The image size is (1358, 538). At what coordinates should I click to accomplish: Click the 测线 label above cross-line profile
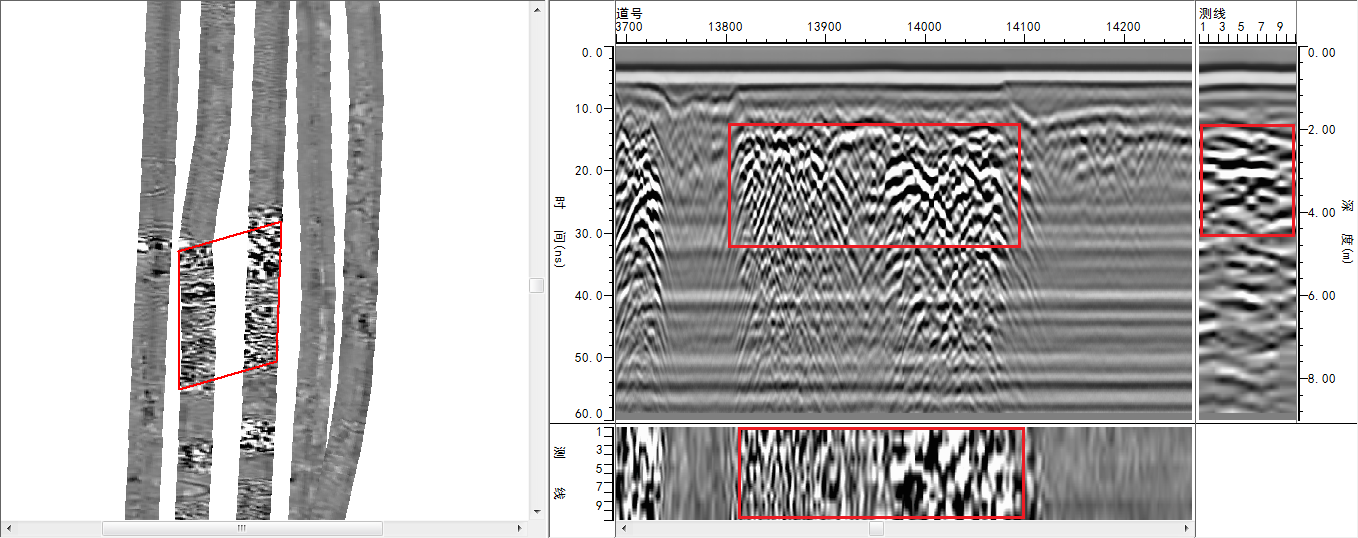1211,13
